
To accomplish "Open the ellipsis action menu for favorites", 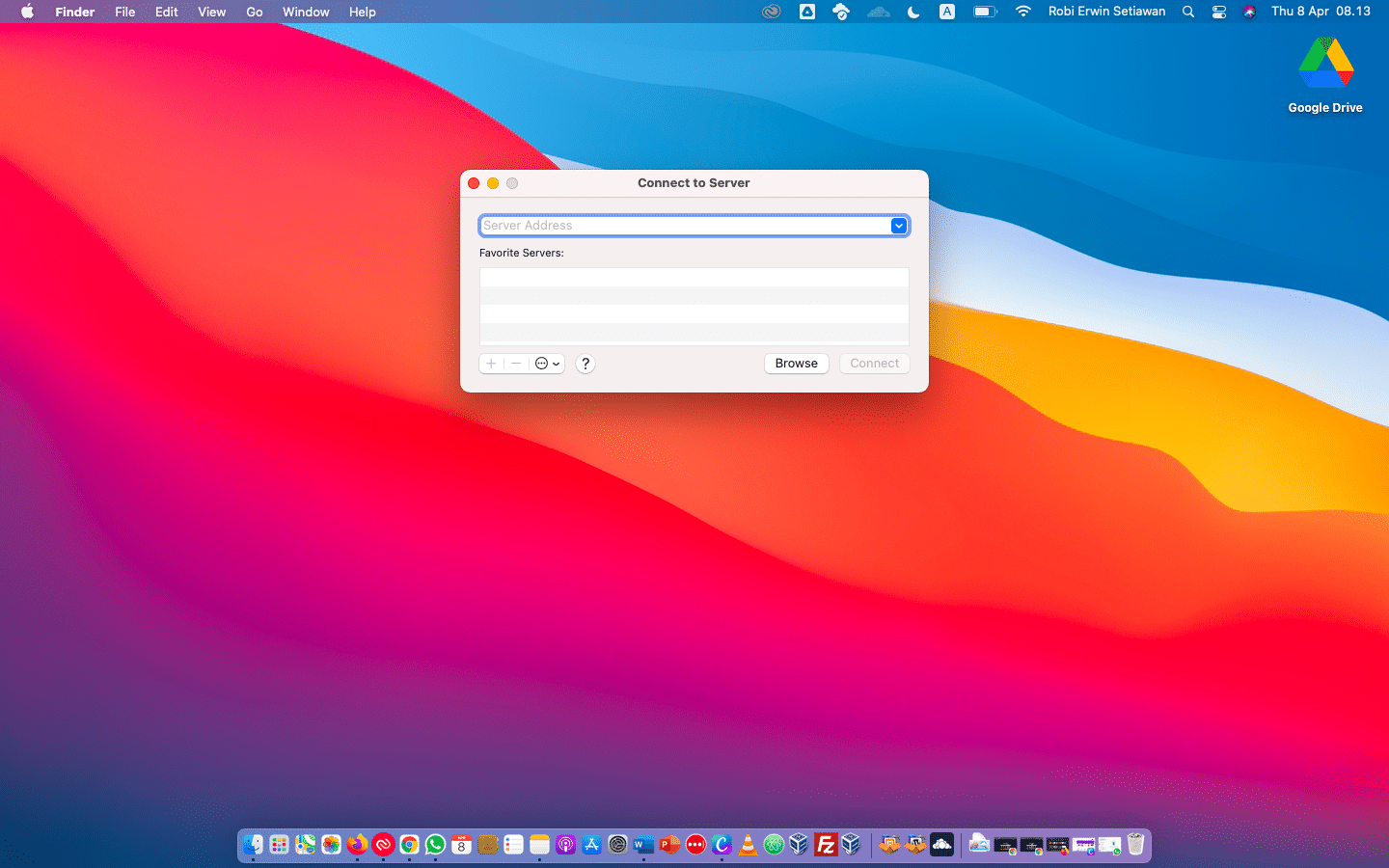I will 547,364.
